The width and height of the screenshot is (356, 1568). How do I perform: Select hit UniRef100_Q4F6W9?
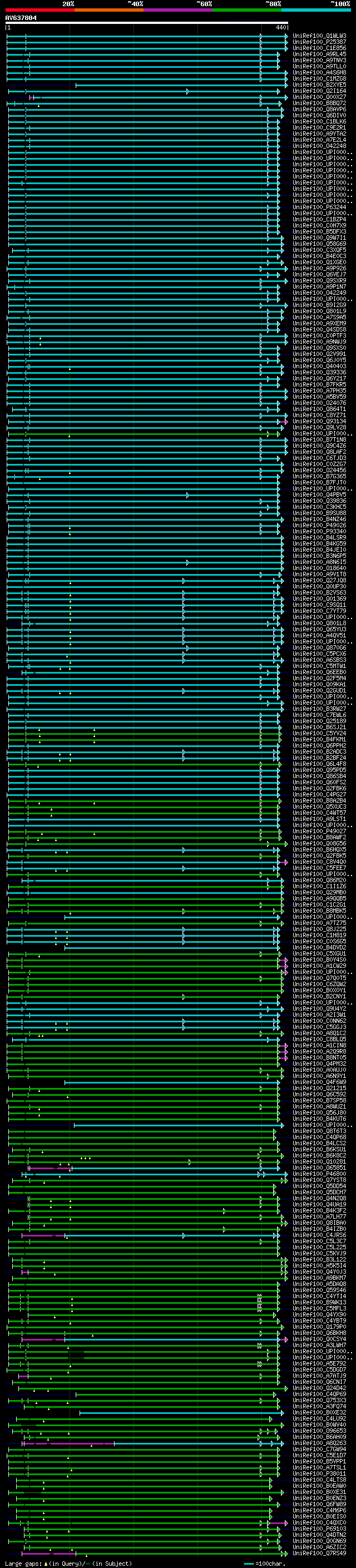point(319,1082)
